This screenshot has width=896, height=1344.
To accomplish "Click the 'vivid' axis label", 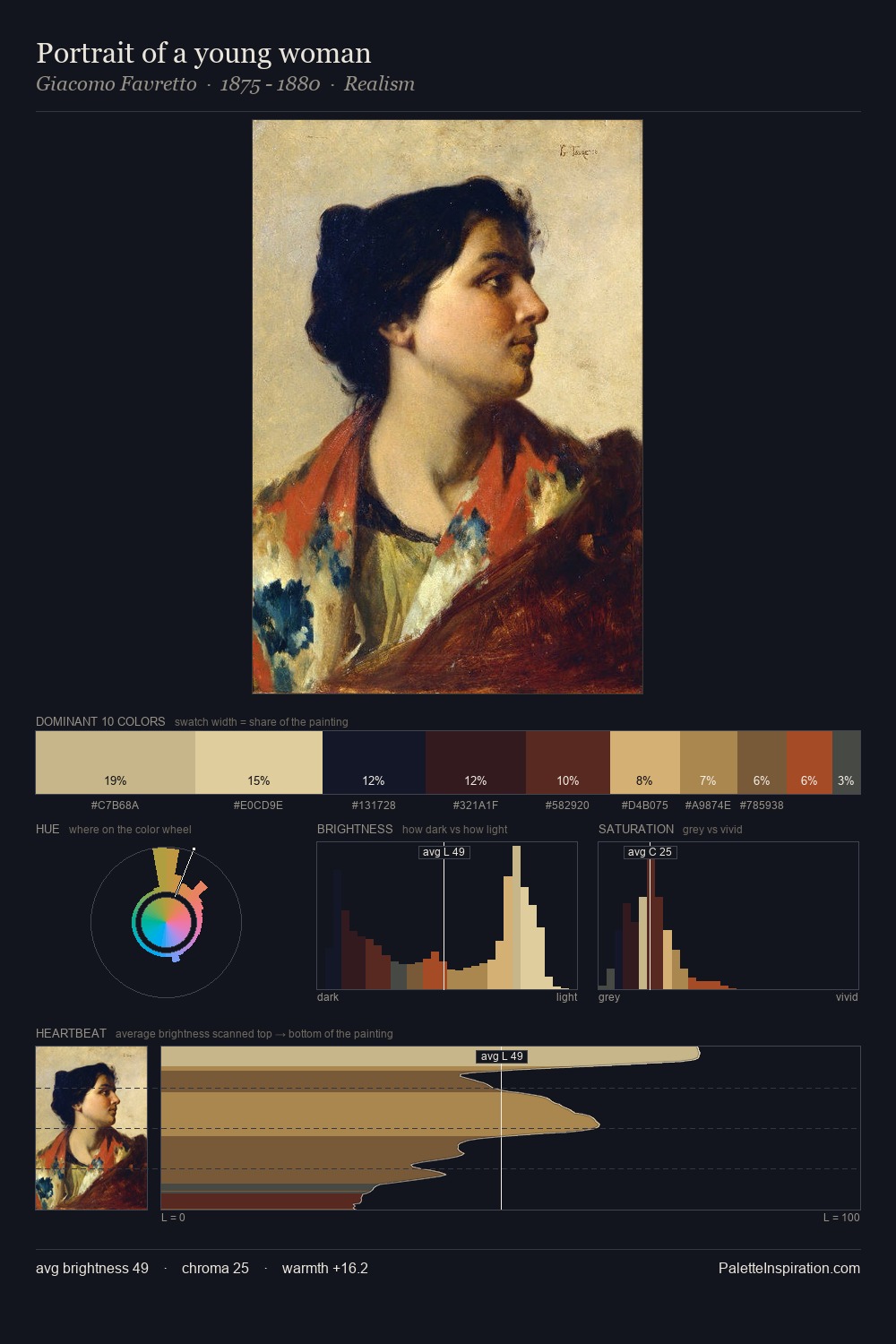I will [847, 997].
